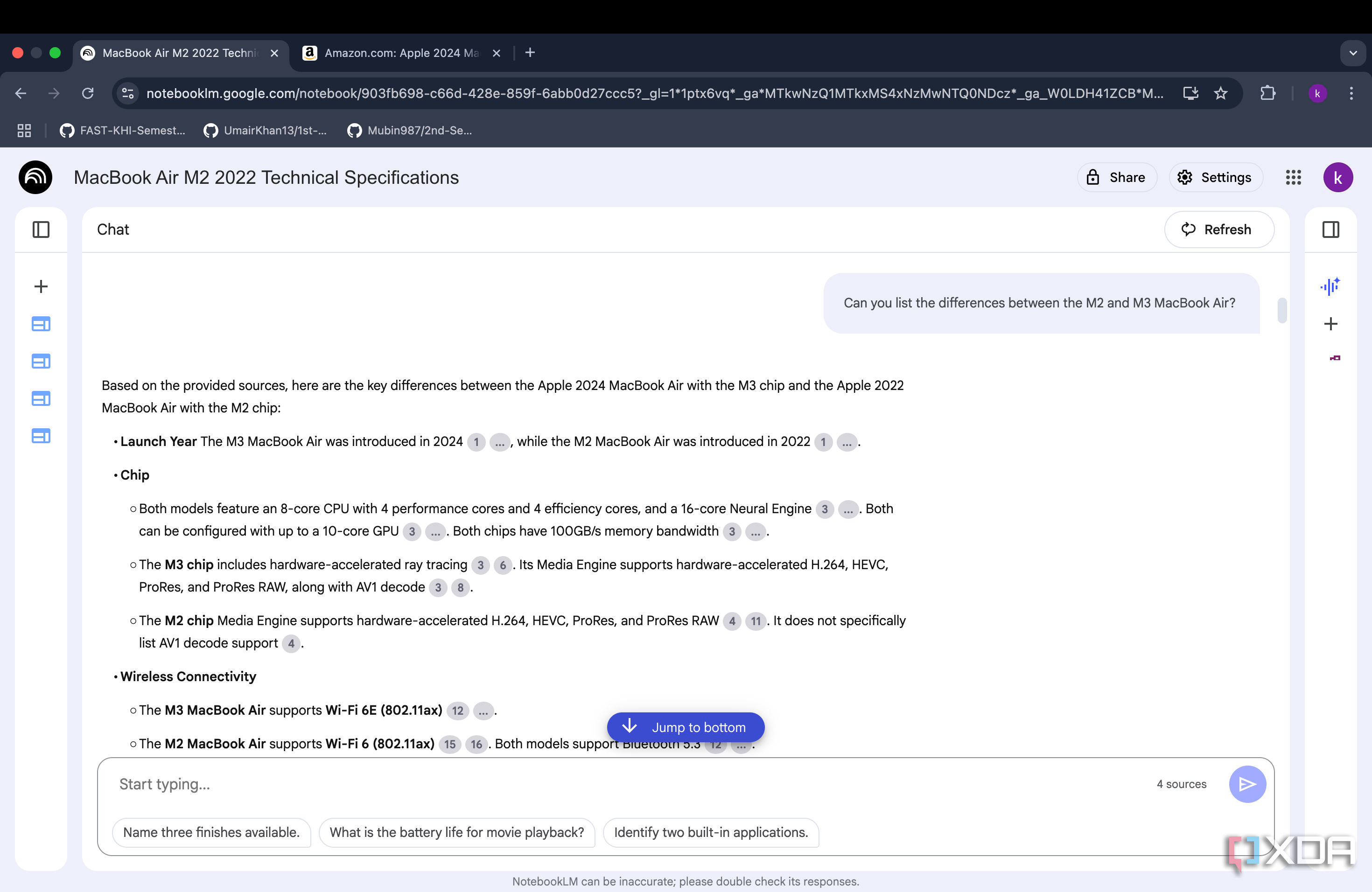
Task: Add a new source with plus icon
Action: (41, 286)
